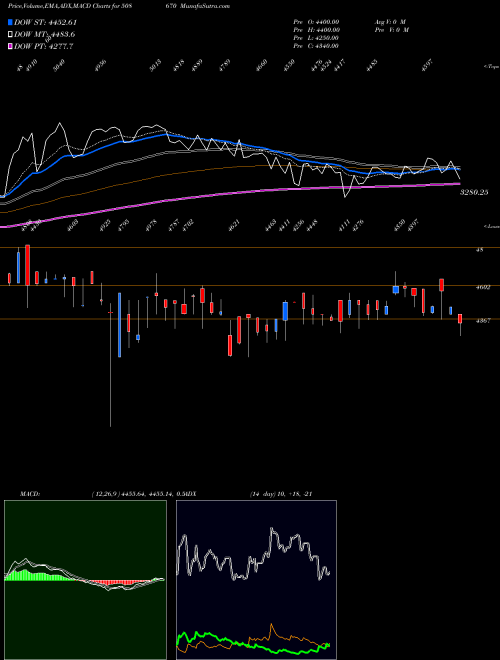The width and height of the screenshot is (500, 660).
Task: Click the last red candlestick near 4367
Action: (x=460, y=319)
